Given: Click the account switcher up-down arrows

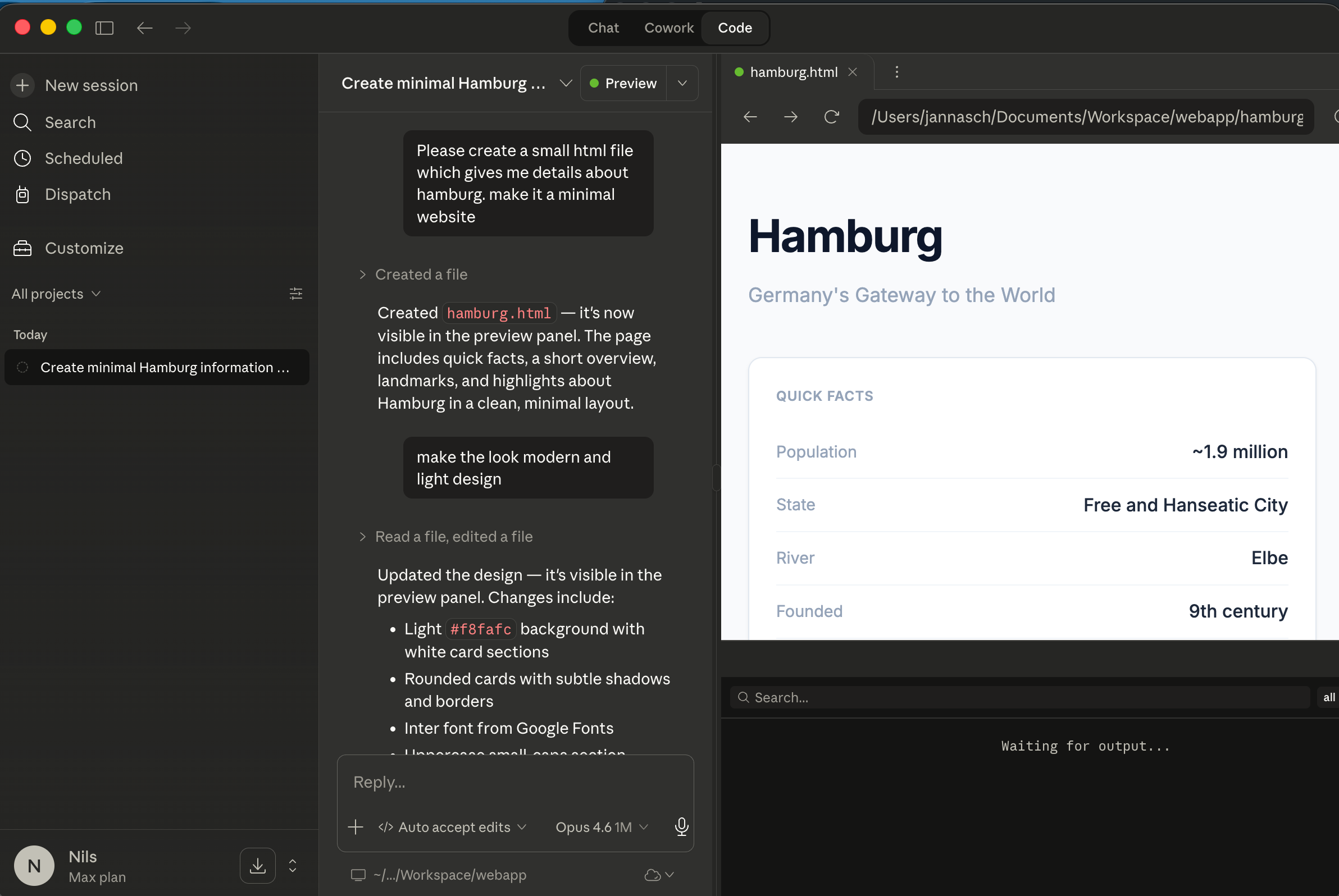Looking at the screenshot, I should pos(293,865).
